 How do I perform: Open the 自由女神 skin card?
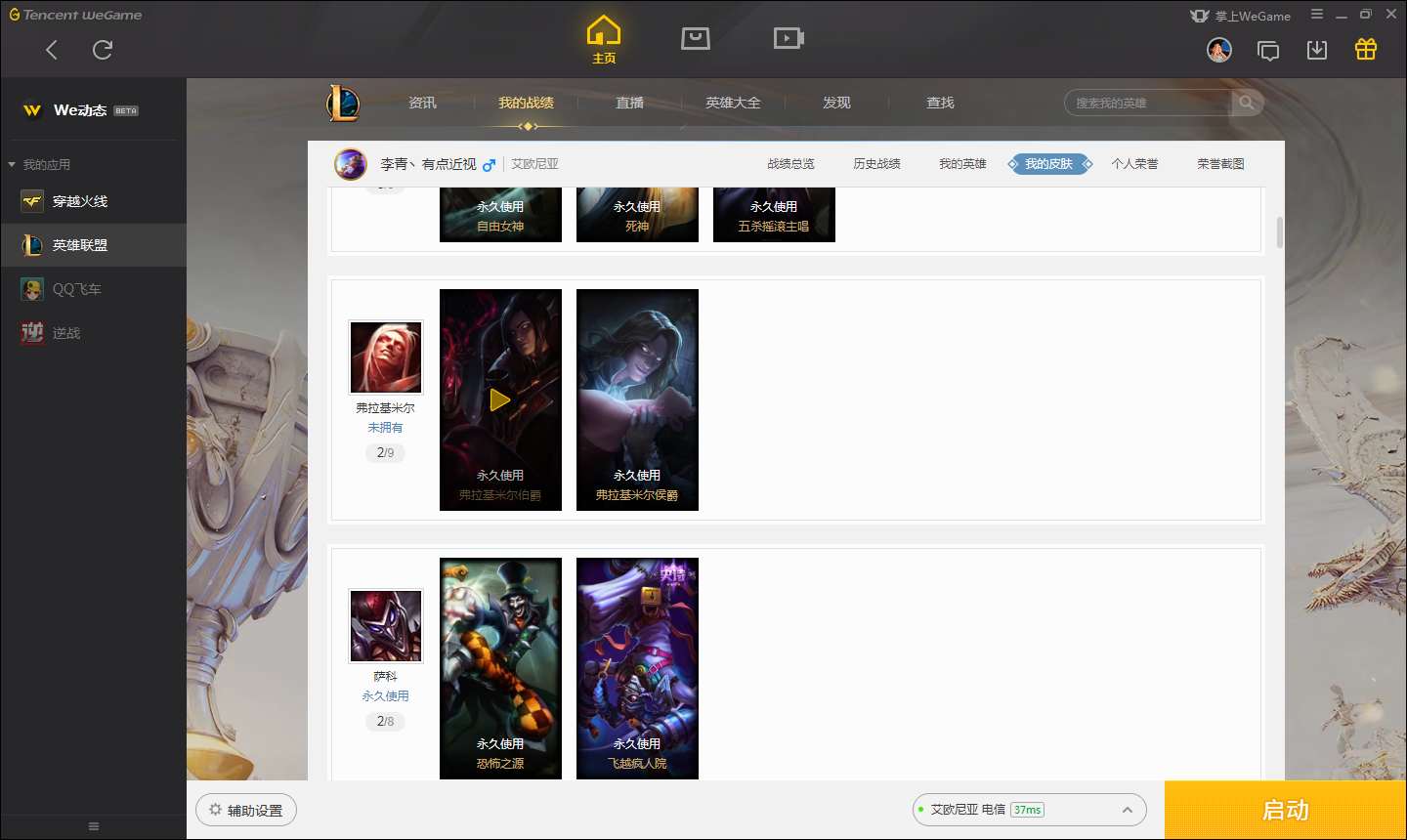coord(500,215)
